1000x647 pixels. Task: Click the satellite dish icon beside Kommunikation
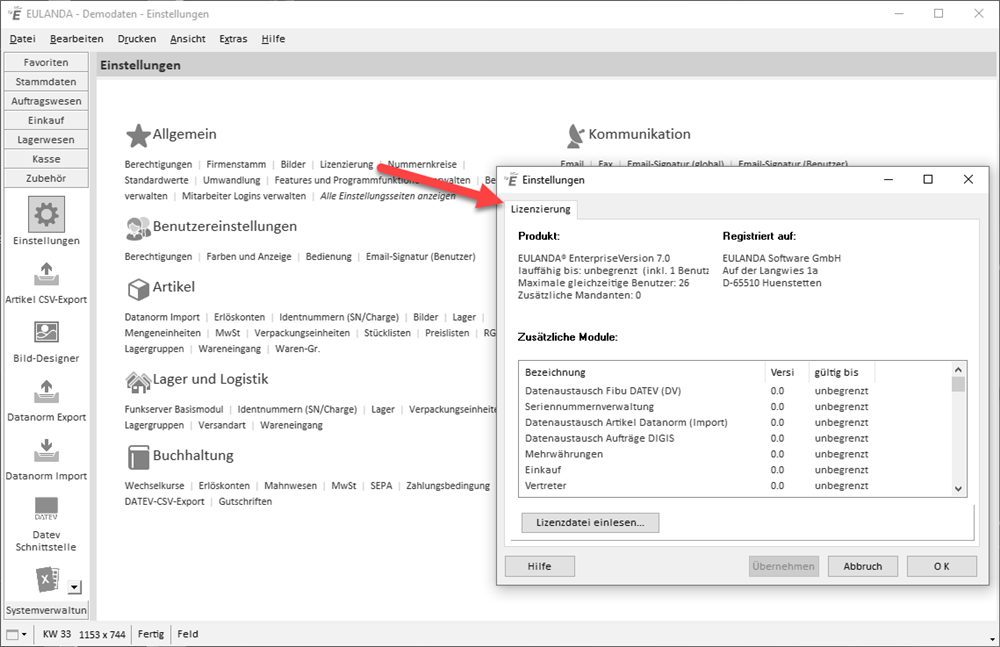click(x=575, y=135)
